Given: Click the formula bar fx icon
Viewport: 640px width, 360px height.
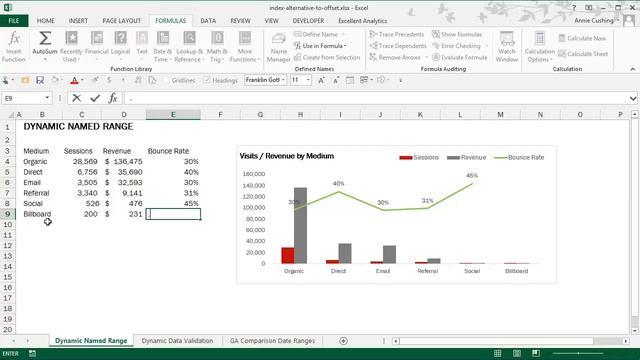Looking at the screenshot, I should 113,98.
